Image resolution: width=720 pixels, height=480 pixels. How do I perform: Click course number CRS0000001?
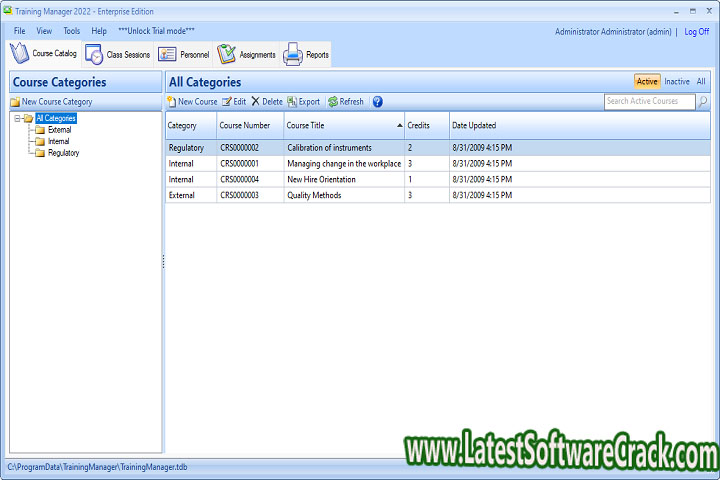[x=240, y=164]
